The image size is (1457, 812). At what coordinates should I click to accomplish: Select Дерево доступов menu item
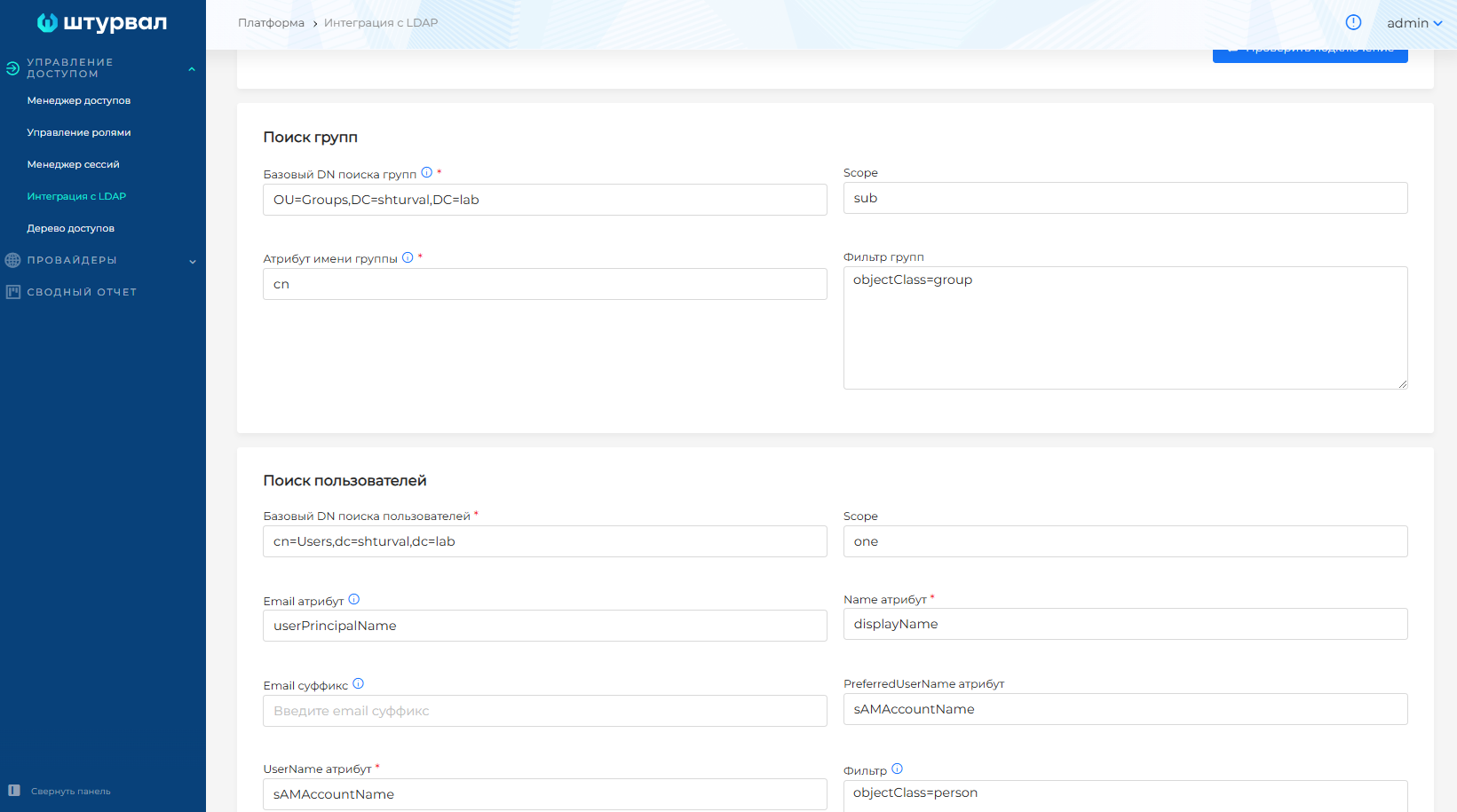tap(71, 228)
